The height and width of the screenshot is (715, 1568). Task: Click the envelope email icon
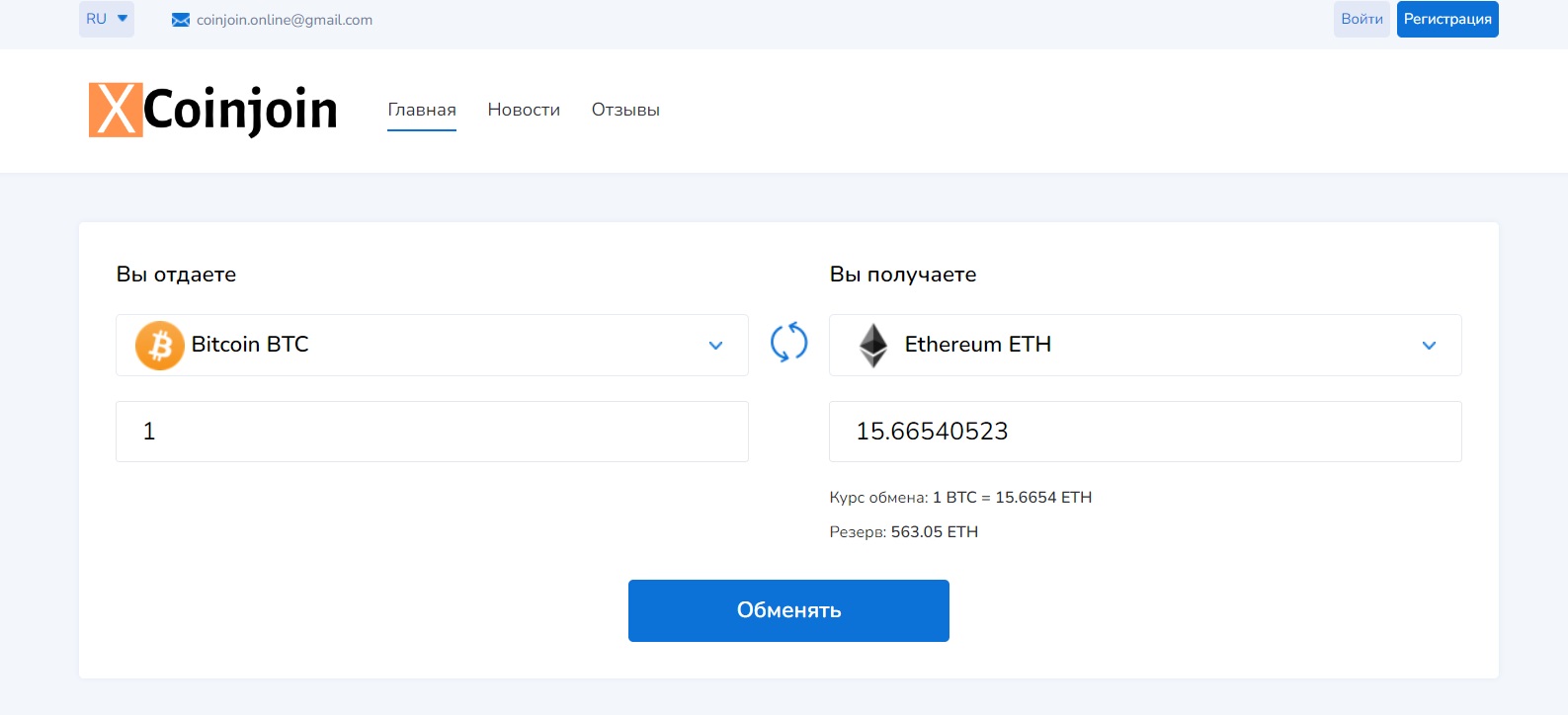pyautogui.click(x=181, y=20)
